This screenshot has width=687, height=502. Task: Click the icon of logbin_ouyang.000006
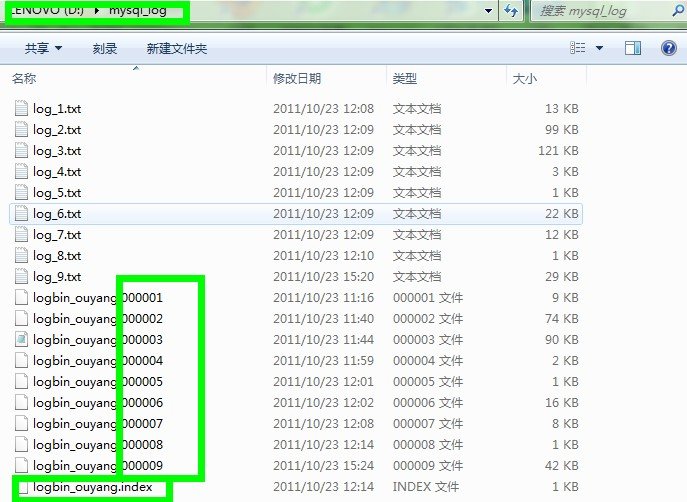pyautogui.click(x=21, y=403)
